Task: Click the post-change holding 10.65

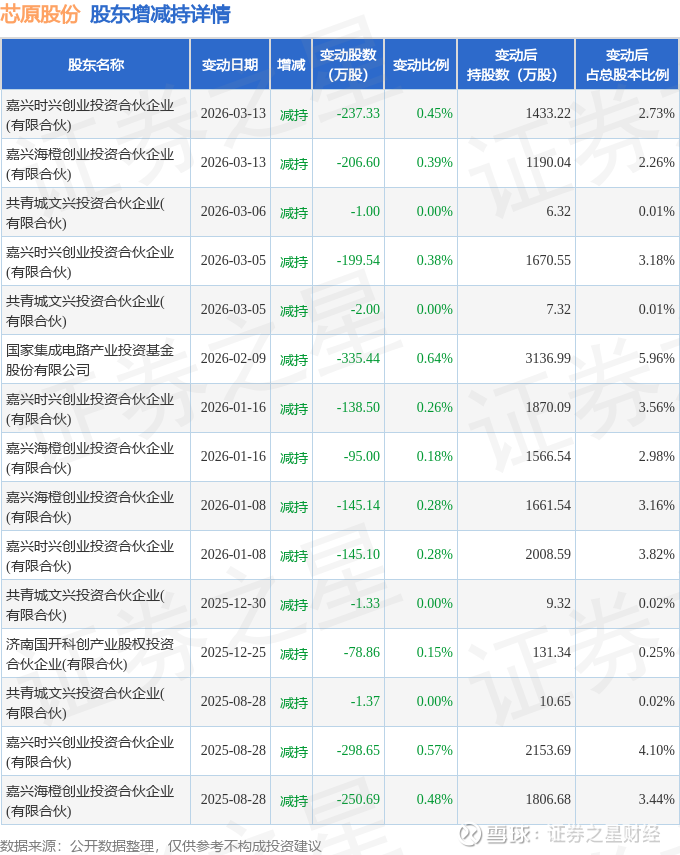Action: 555,701
